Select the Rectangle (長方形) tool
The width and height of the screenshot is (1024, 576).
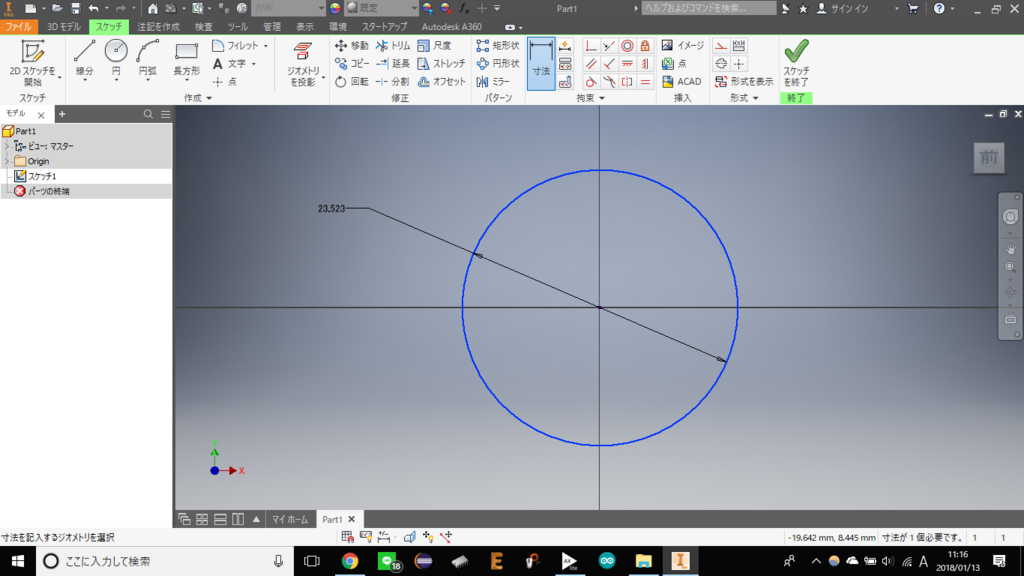186,60
